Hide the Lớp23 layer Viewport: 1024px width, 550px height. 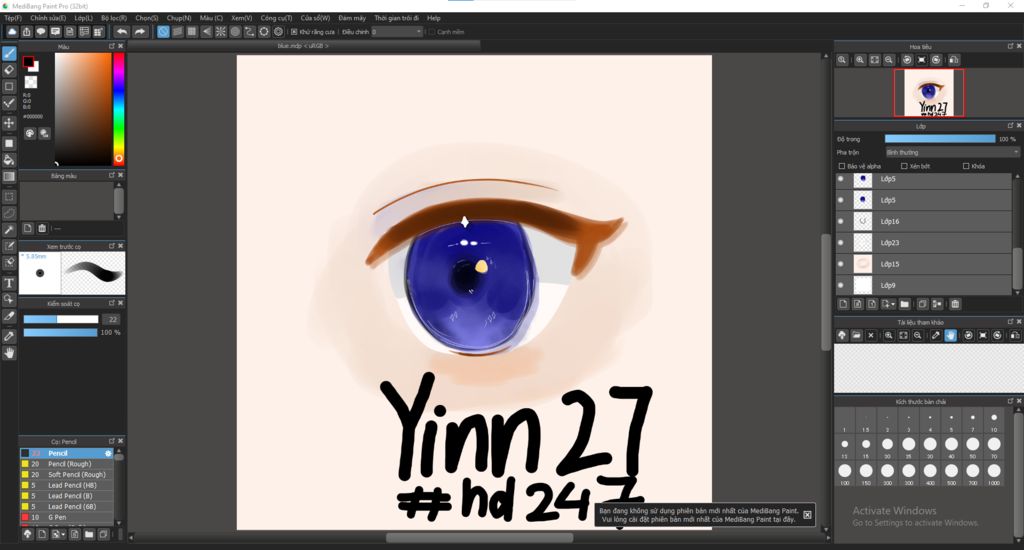pyautogui.click(x=841, y=242)
